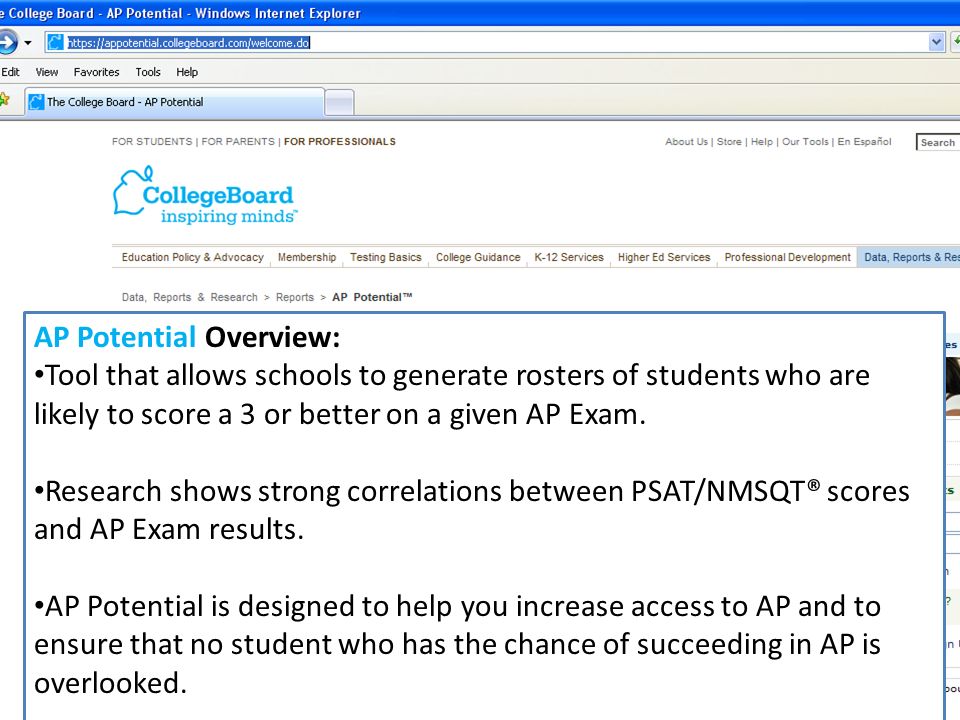Open the Edit menu

[10, 72]
